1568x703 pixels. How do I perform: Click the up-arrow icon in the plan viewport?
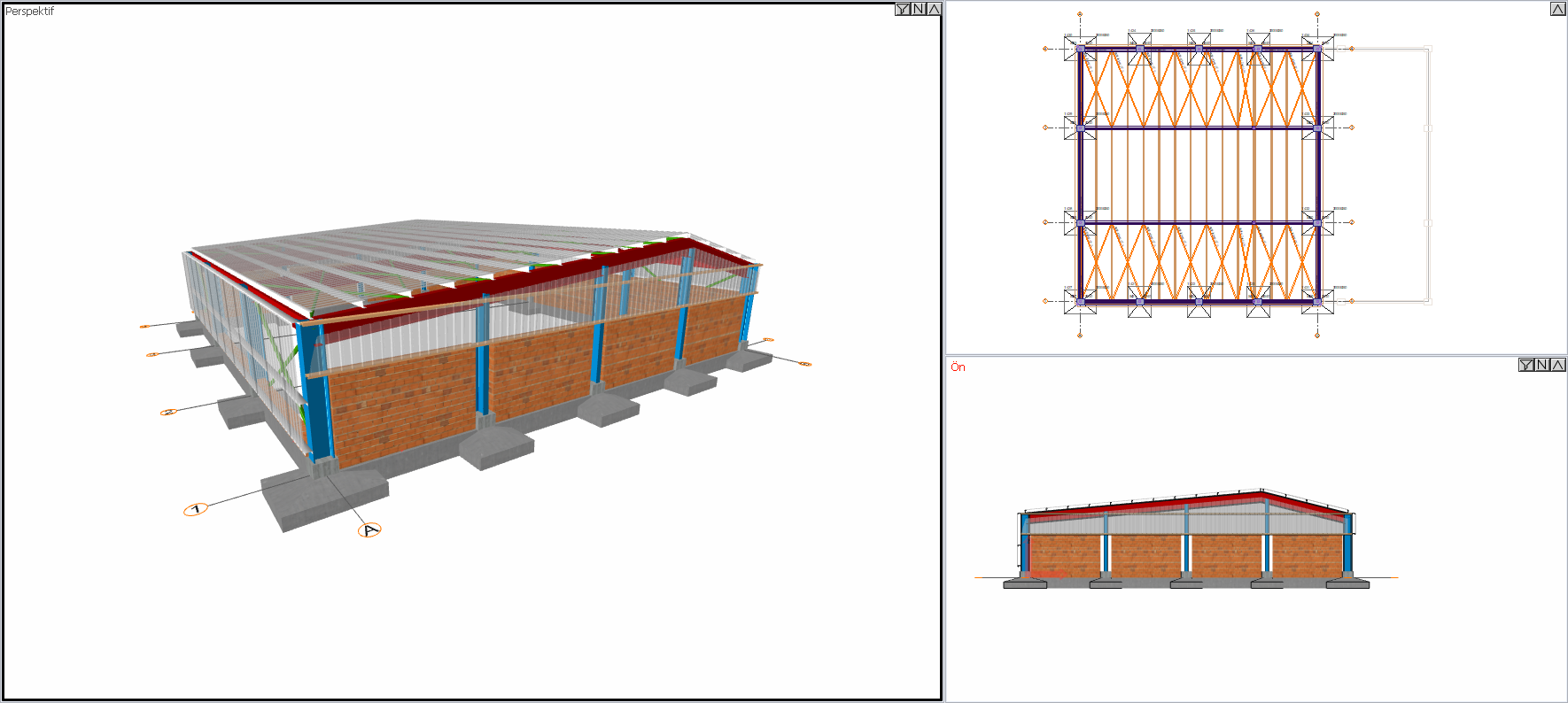click(1558, 9)
